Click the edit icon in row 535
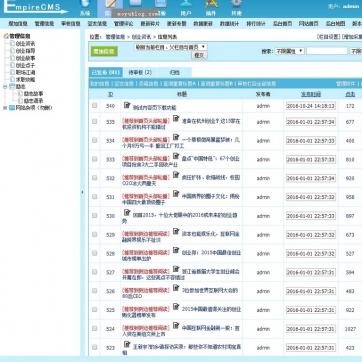This screenshot has width=362, height=362. [x=176, y=118]
